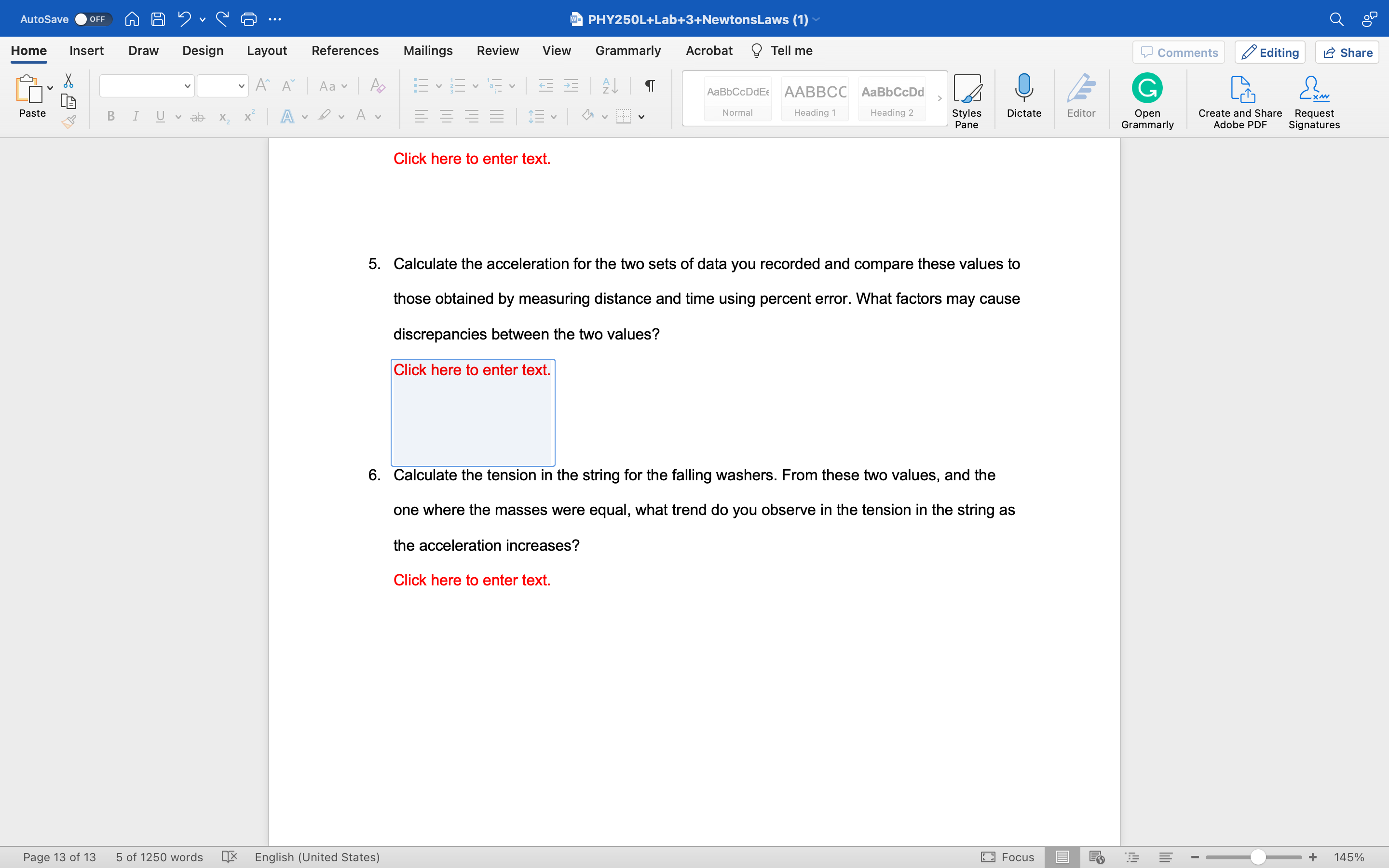Expand the line spacing dropdown
1389x868 pixels.
[x=553, y=117]
